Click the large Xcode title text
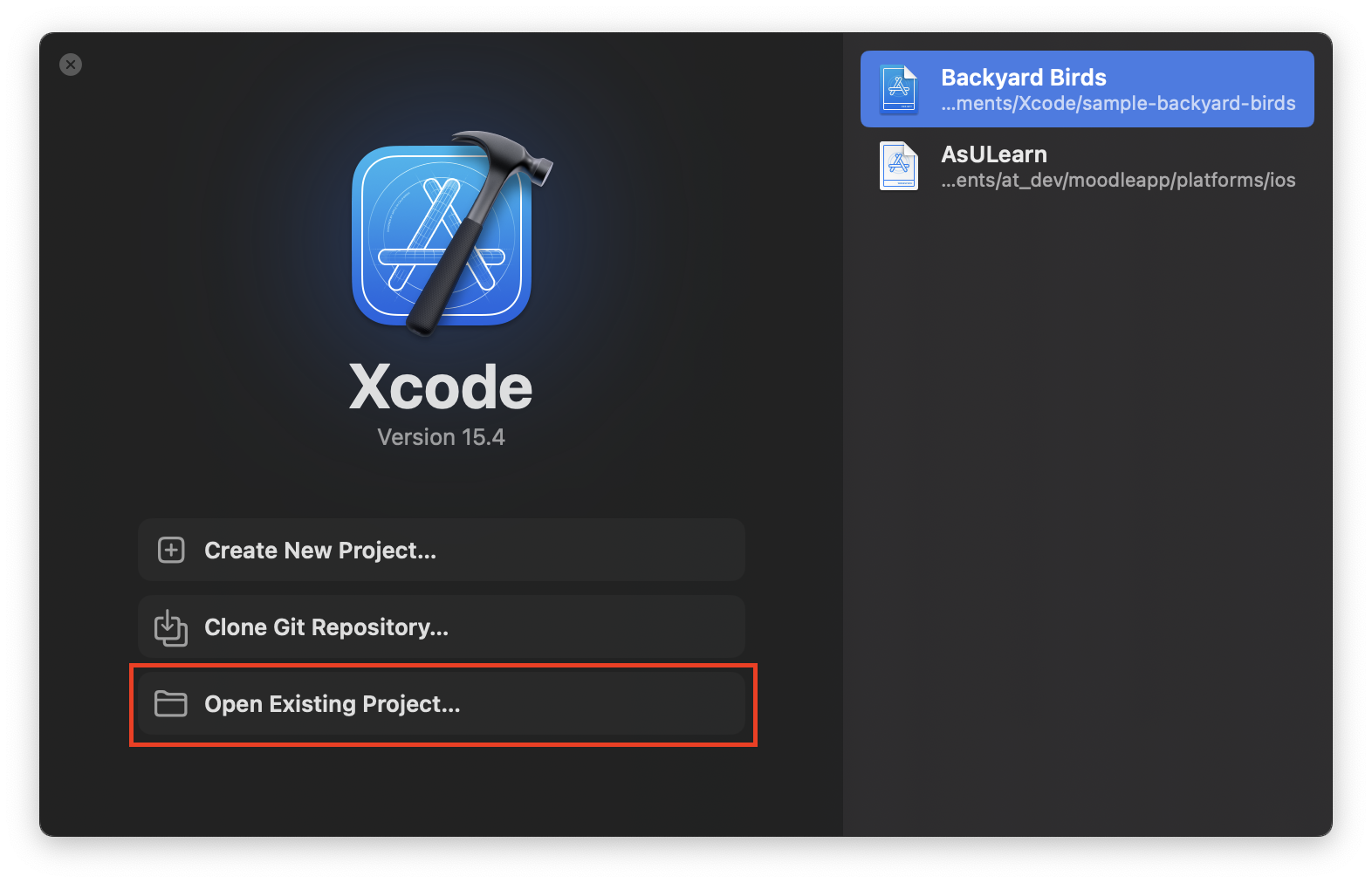The image size is (1372, 883). pos(441,387)
